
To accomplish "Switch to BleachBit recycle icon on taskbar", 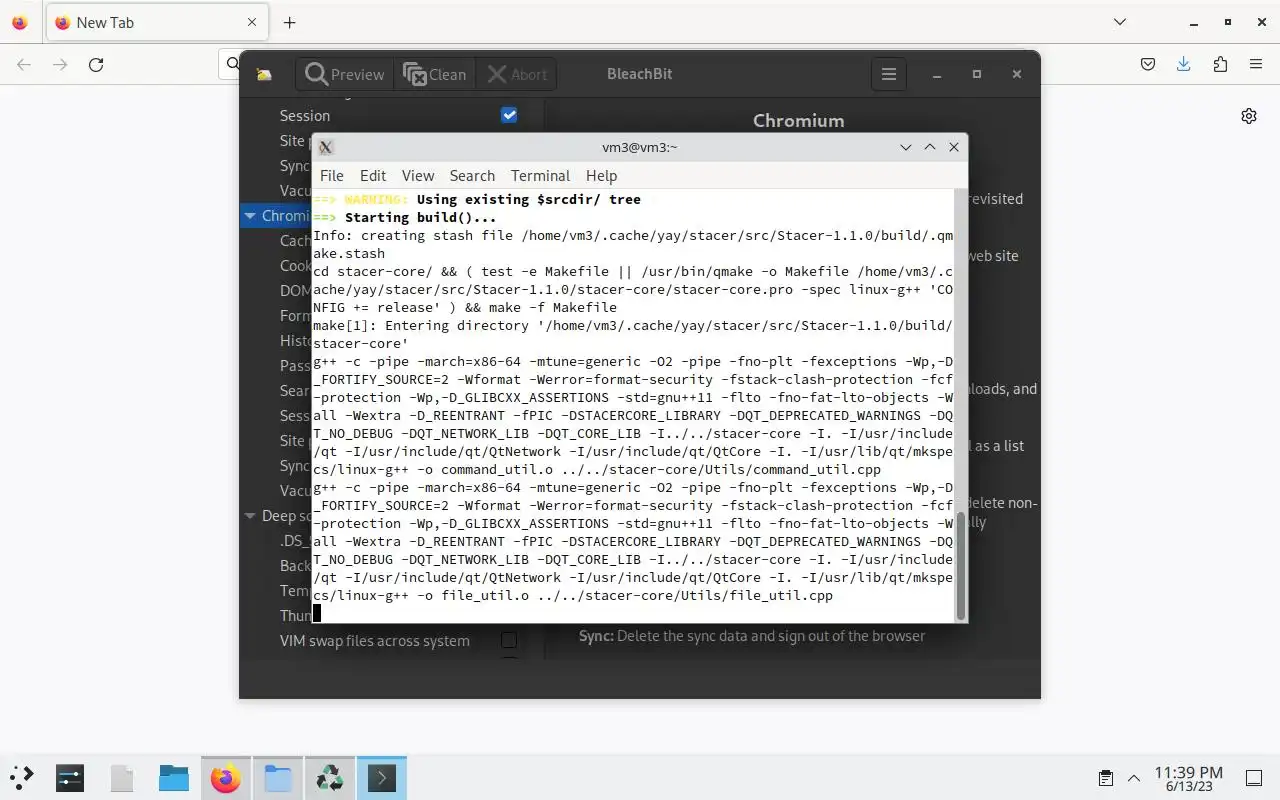I will 330,778.
